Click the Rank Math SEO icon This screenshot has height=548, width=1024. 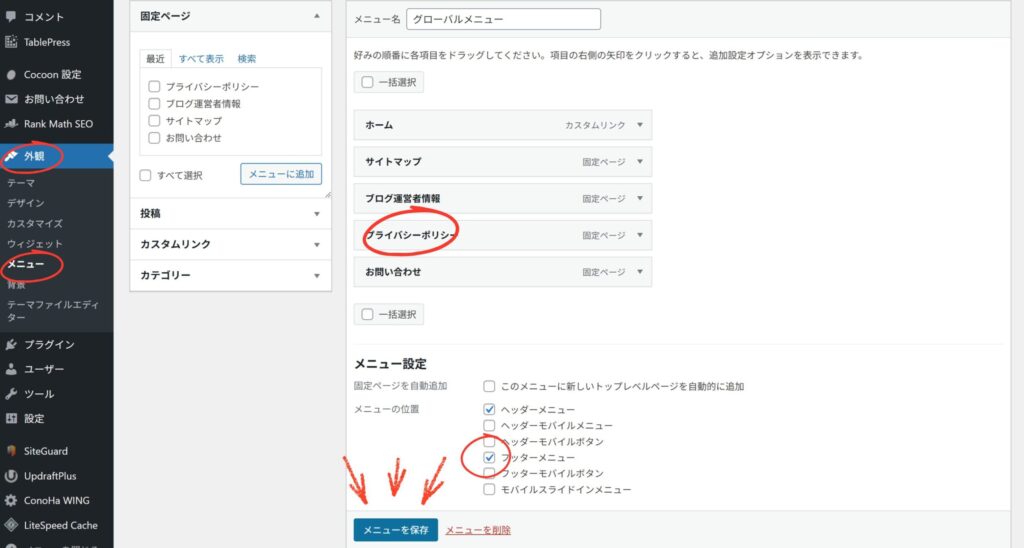[11, 123]
